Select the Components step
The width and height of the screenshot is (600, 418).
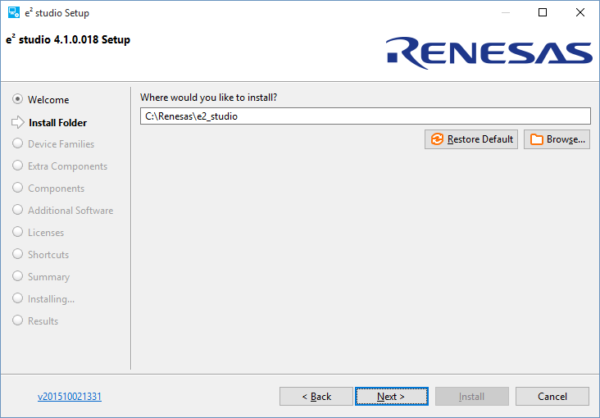pos(56,188)
